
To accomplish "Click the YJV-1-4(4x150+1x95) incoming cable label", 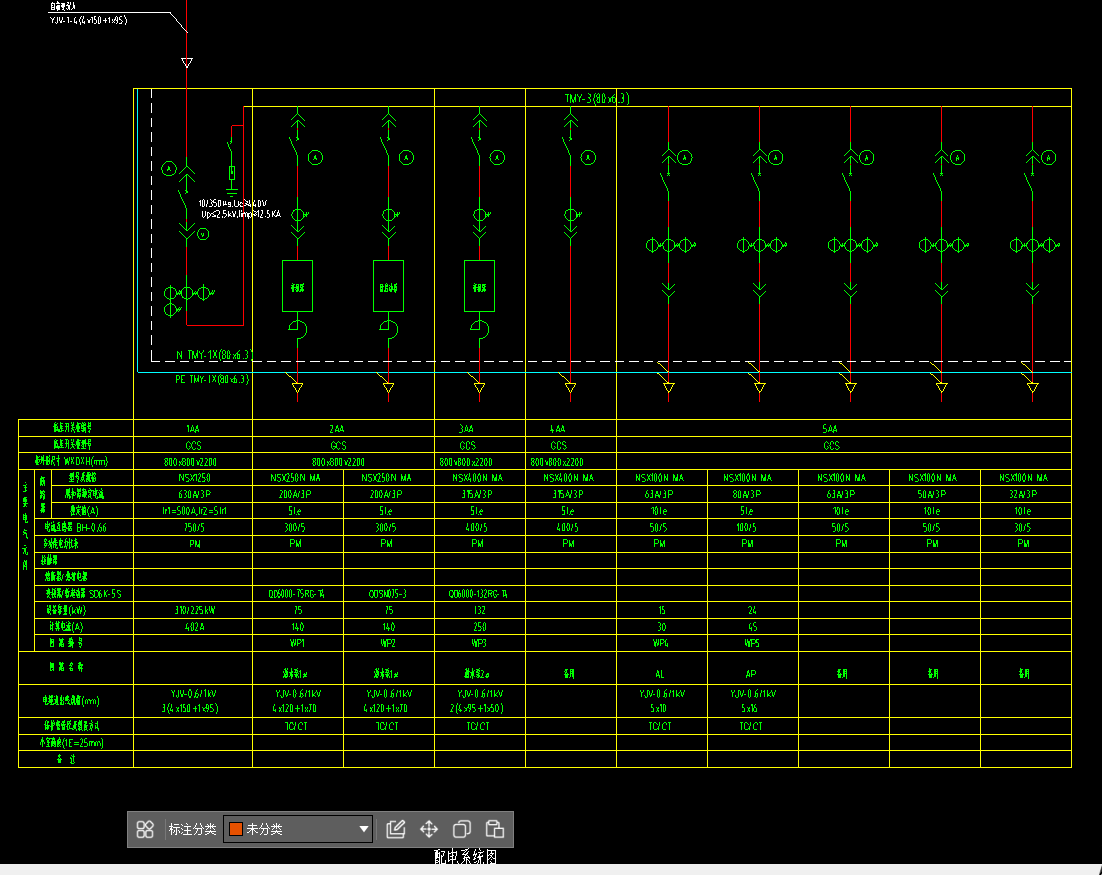I will click(89, 20).
